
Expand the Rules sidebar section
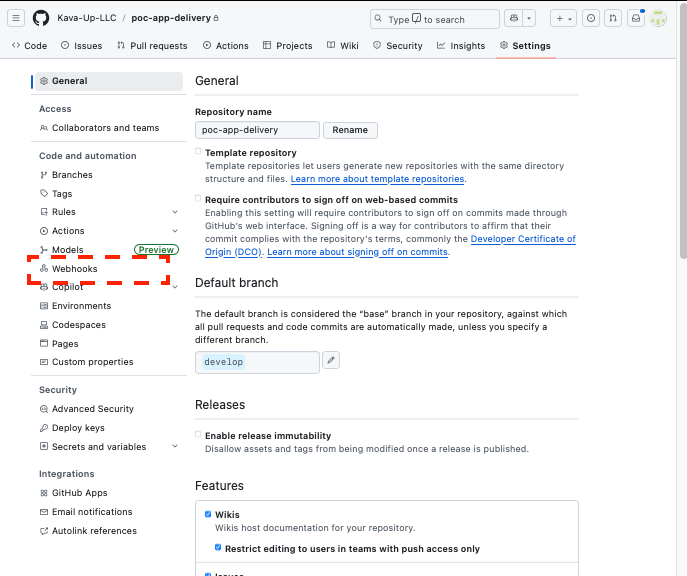[175, 212]
